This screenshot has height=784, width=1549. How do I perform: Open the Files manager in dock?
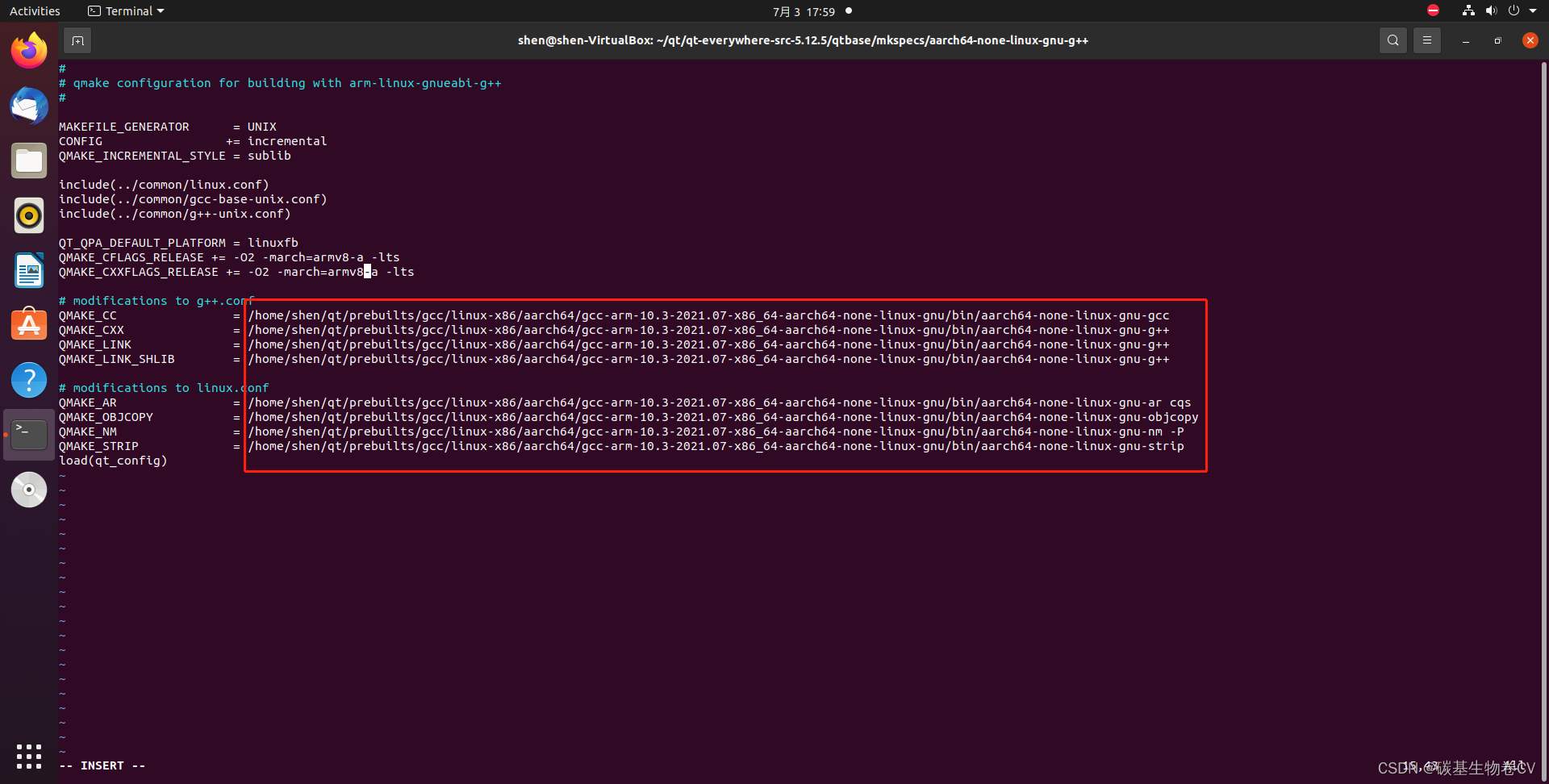[x=29, y=161]
